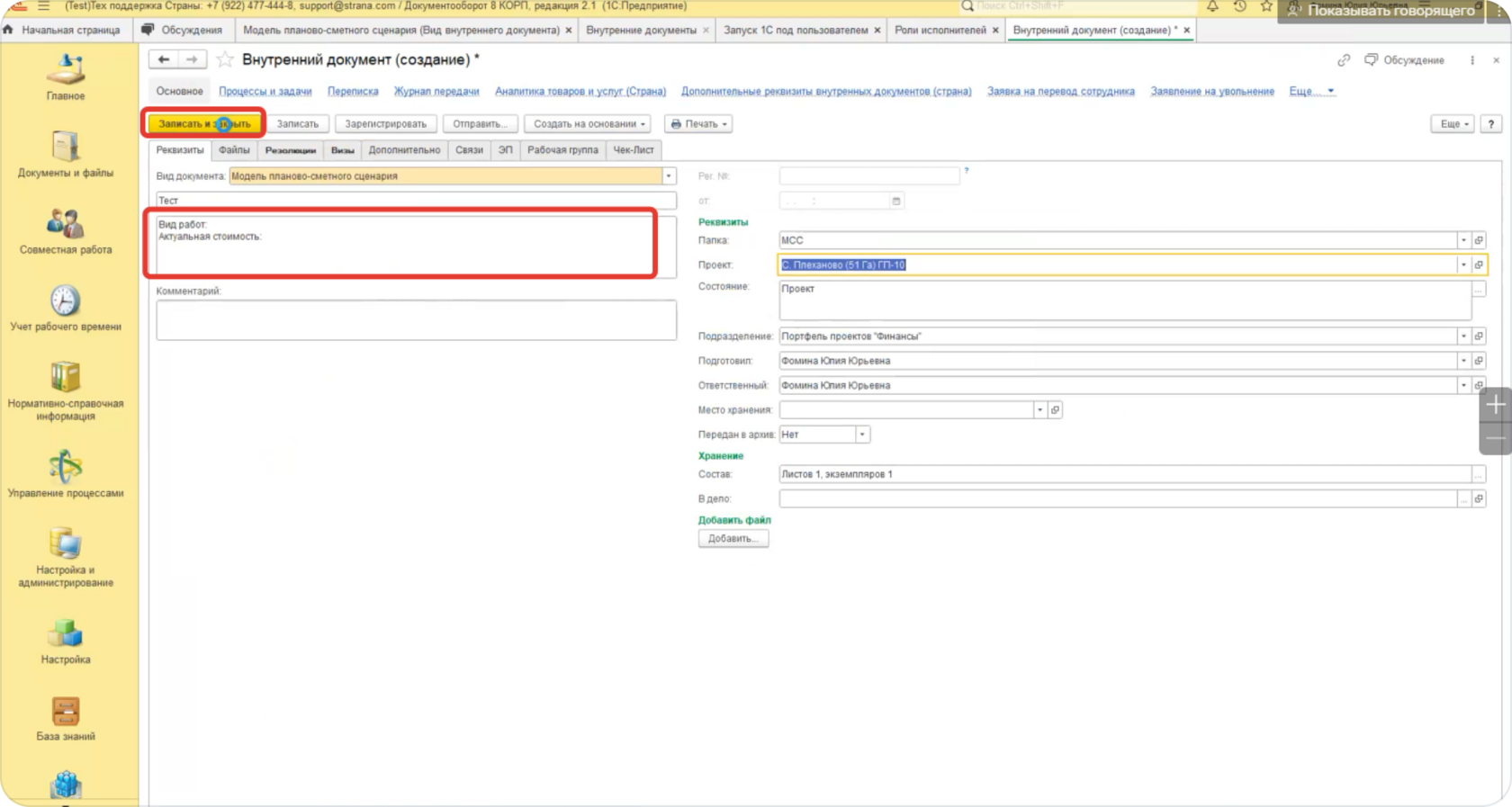Open the Печать dropdown menu
The image size is (1512, 807).
(698, 124)
